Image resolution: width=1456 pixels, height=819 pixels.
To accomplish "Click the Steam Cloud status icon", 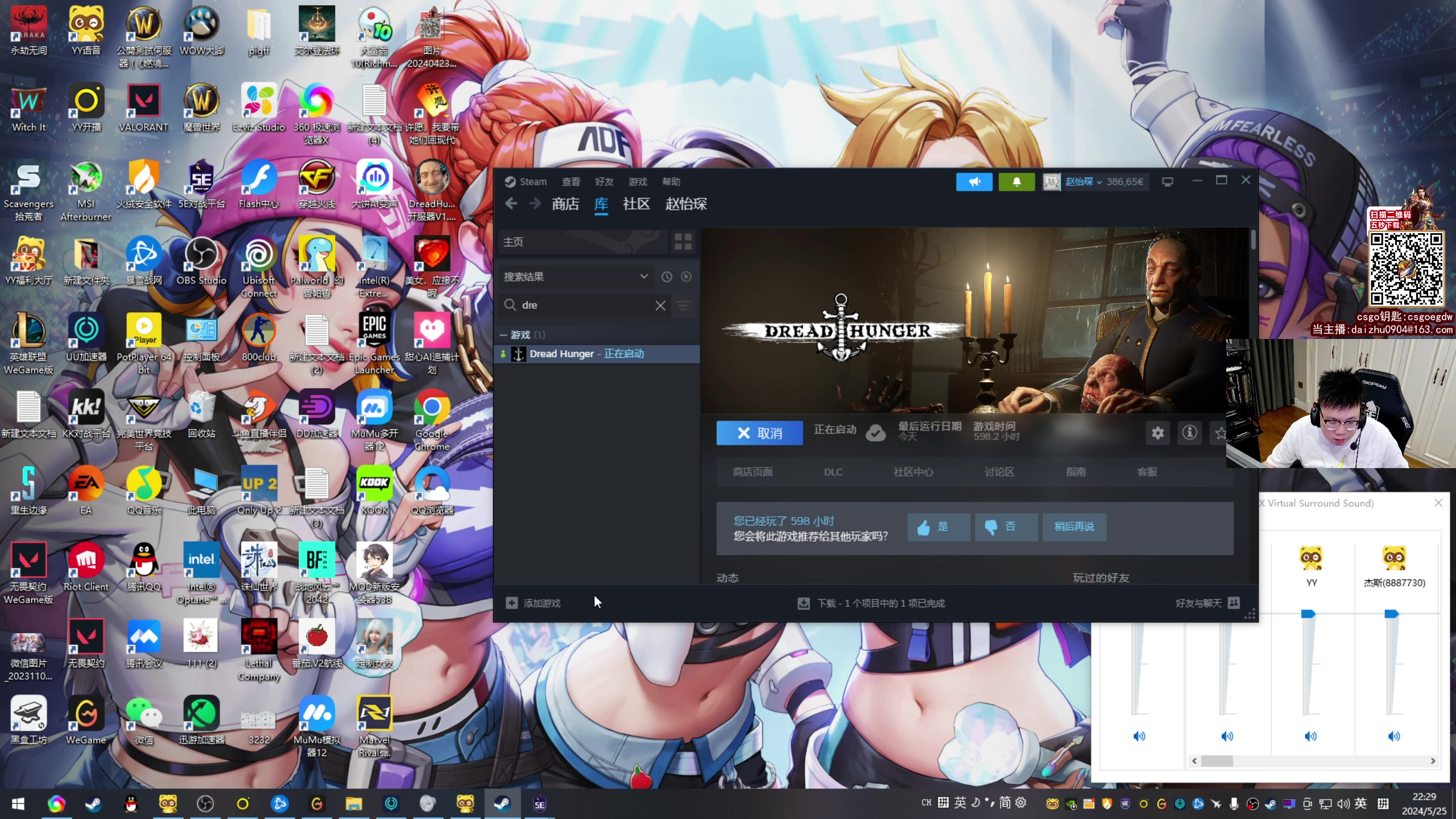I will tap(876, 433).
